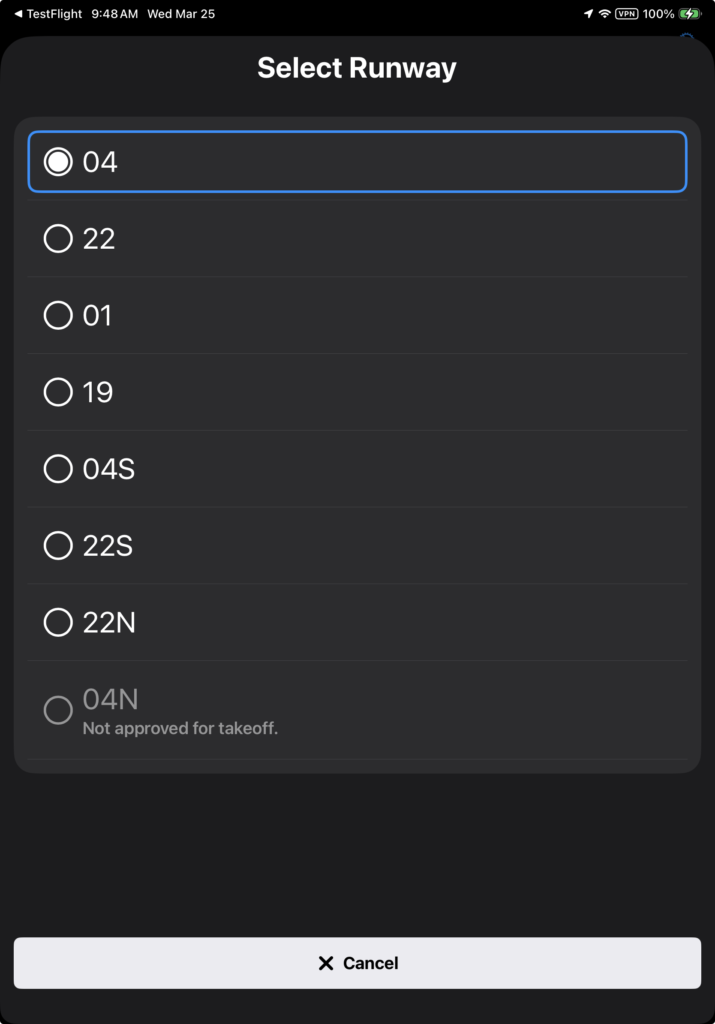Viewport: 715px width, 1024px height.
Task: Tap the back arrow to TestFlight
Action: click(18, 14)
